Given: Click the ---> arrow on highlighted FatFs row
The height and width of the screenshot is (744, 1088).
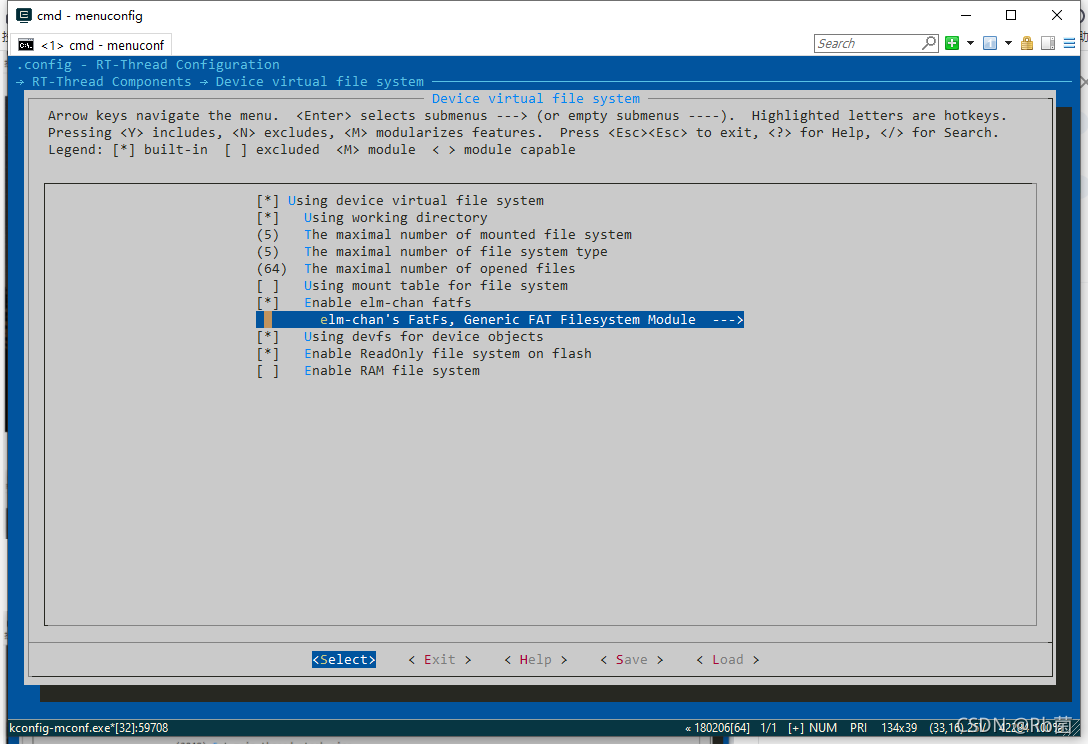Looking at the screenshot, I should pos(728,320).
